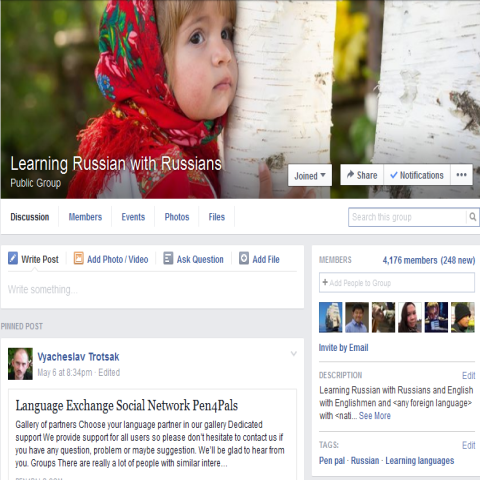Click the Share arrow button
480x480 pixels.
(x=362, y=175)
